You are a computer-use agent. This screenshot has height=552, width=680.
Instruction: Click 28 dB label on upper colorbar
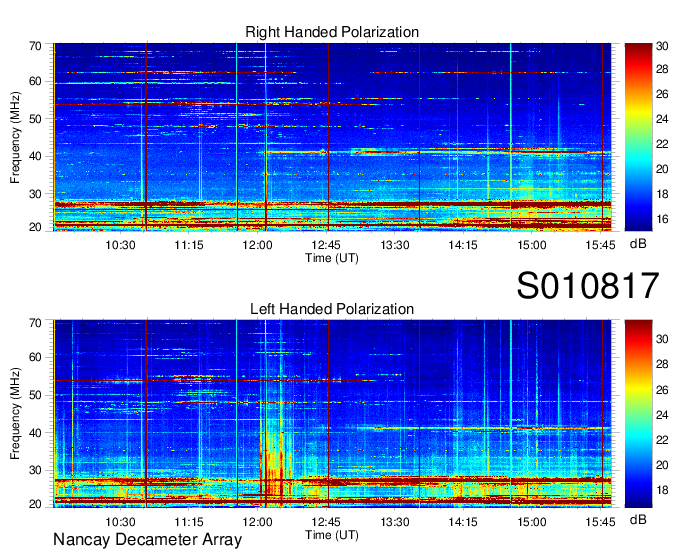coord(662,69)
